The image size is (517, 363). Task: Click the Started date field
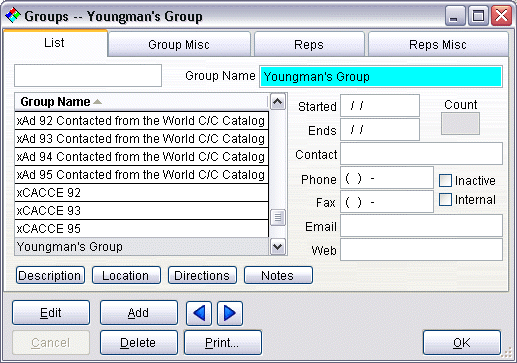[380, 106]
